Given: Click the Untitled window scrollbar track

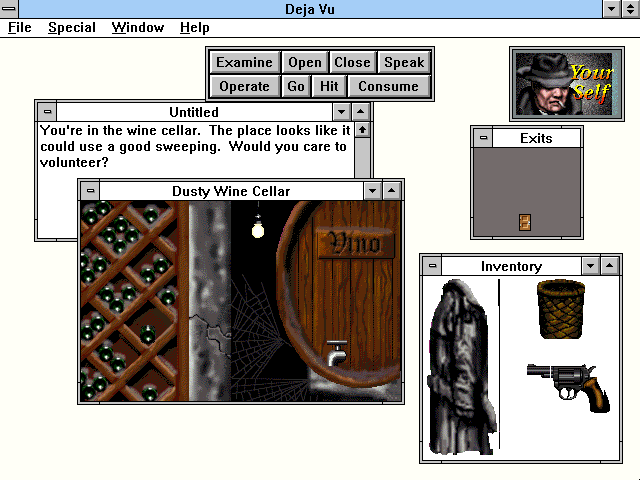Looking at the screenshot, I should (362, 158).
